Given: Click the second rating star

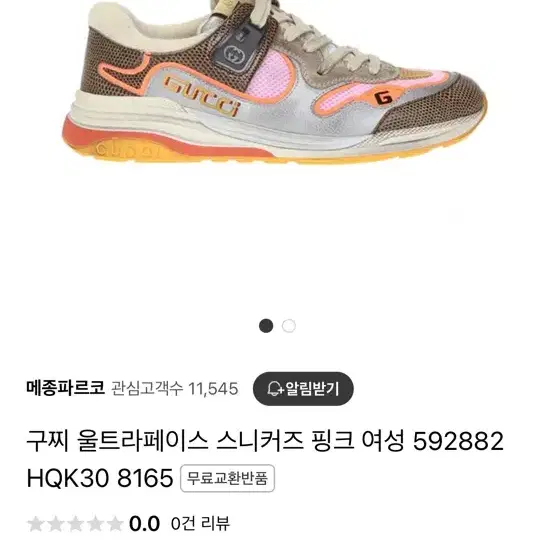Looking at the screenshot, I should pos(56,524).
